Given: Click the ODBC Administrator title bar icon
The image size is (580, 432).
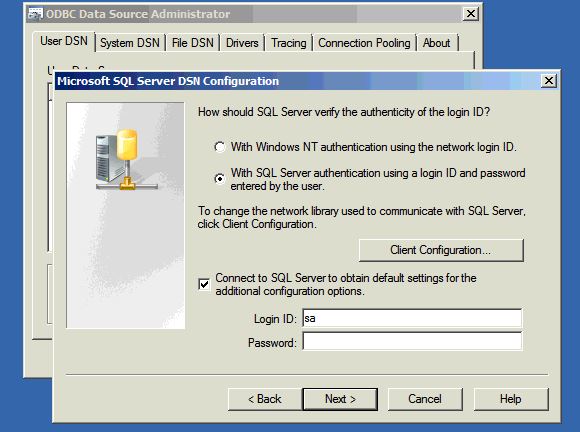Looking at the screenshot, I should coord(36,14).
